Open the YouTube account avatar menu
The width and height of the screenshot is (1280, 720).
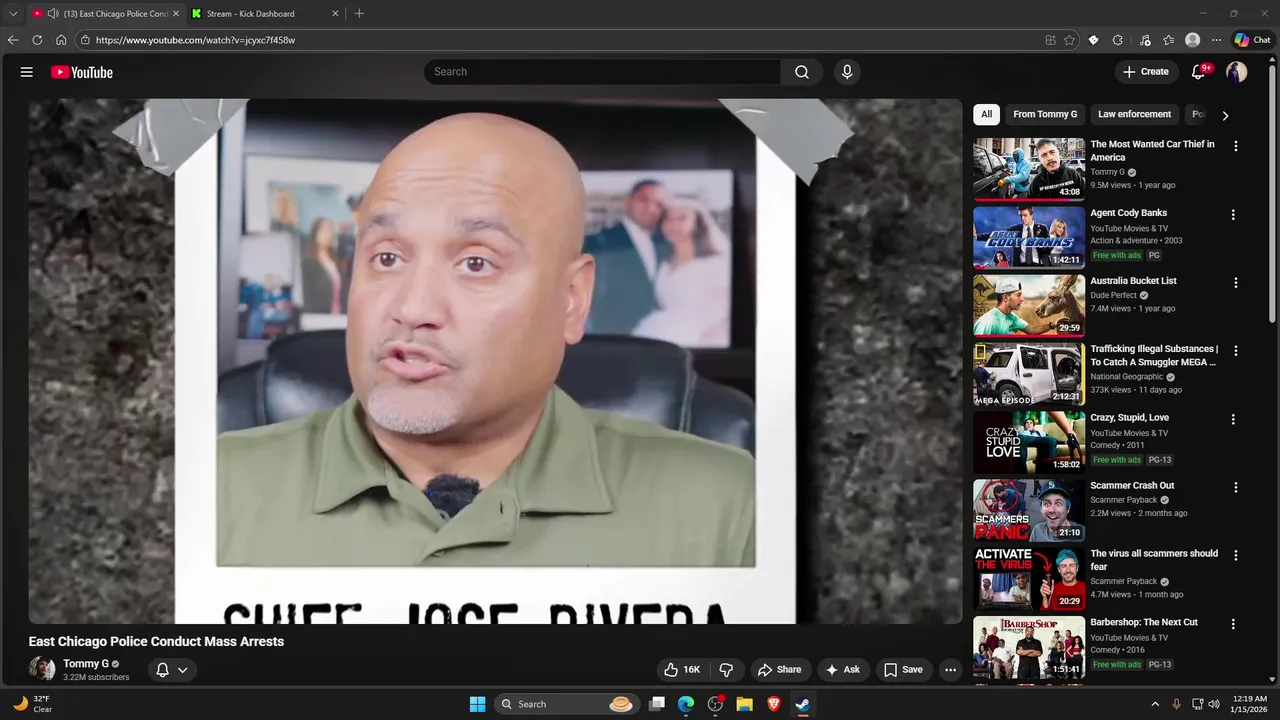(1237, 72)
